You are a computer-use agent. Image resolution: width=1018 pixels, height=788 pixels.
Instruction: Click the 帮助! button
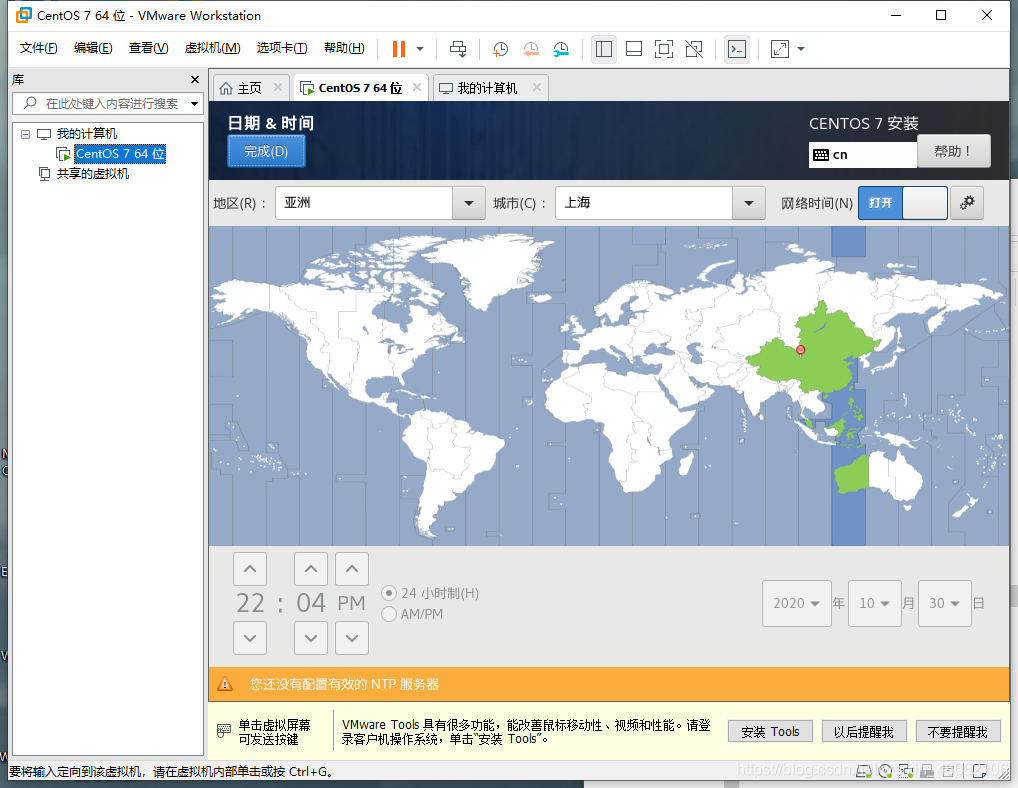pyautogui.click(x=954, y=151)
